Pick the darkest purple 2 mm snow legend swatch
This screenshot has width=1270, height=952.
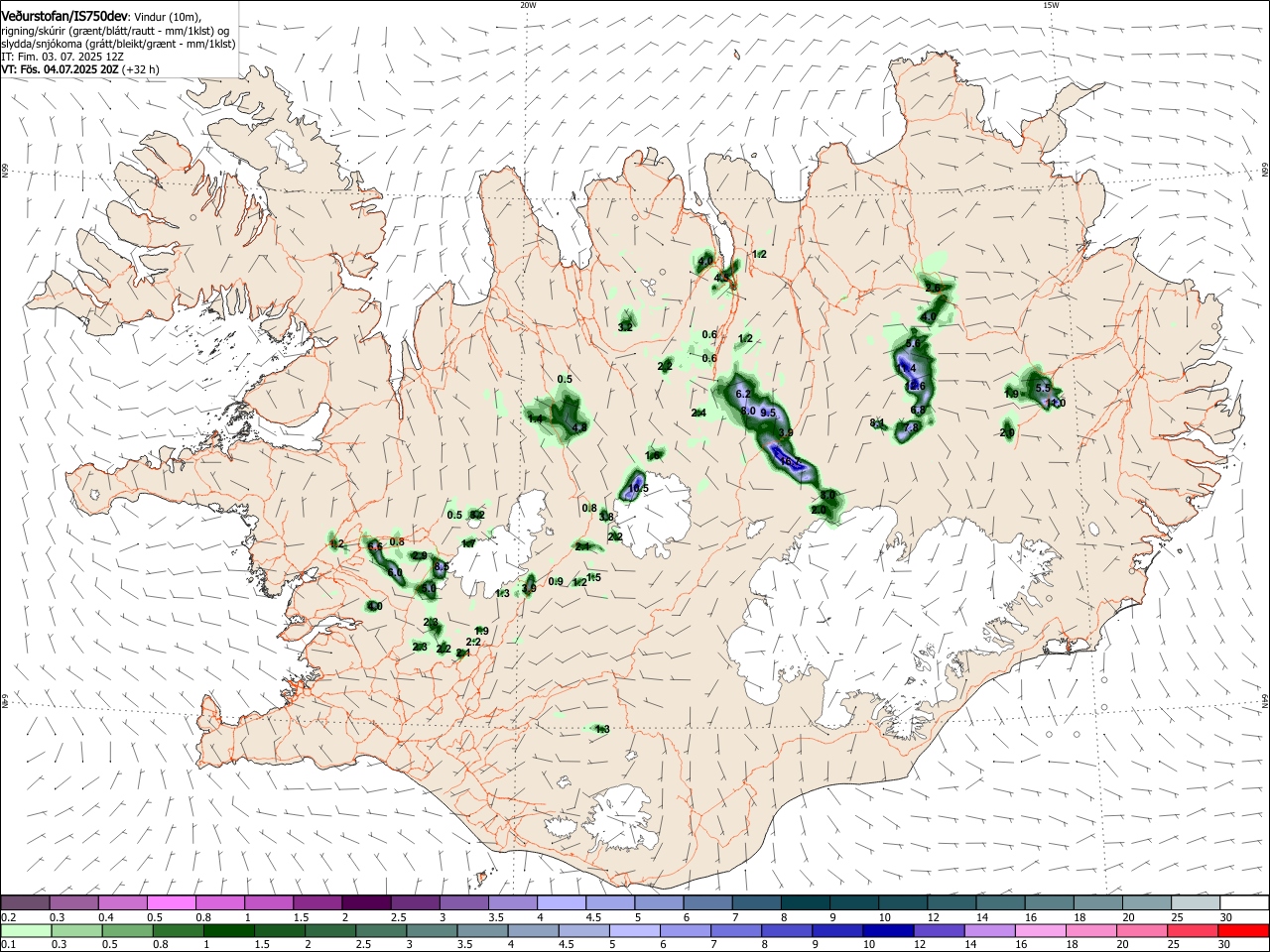click(366, 902)
